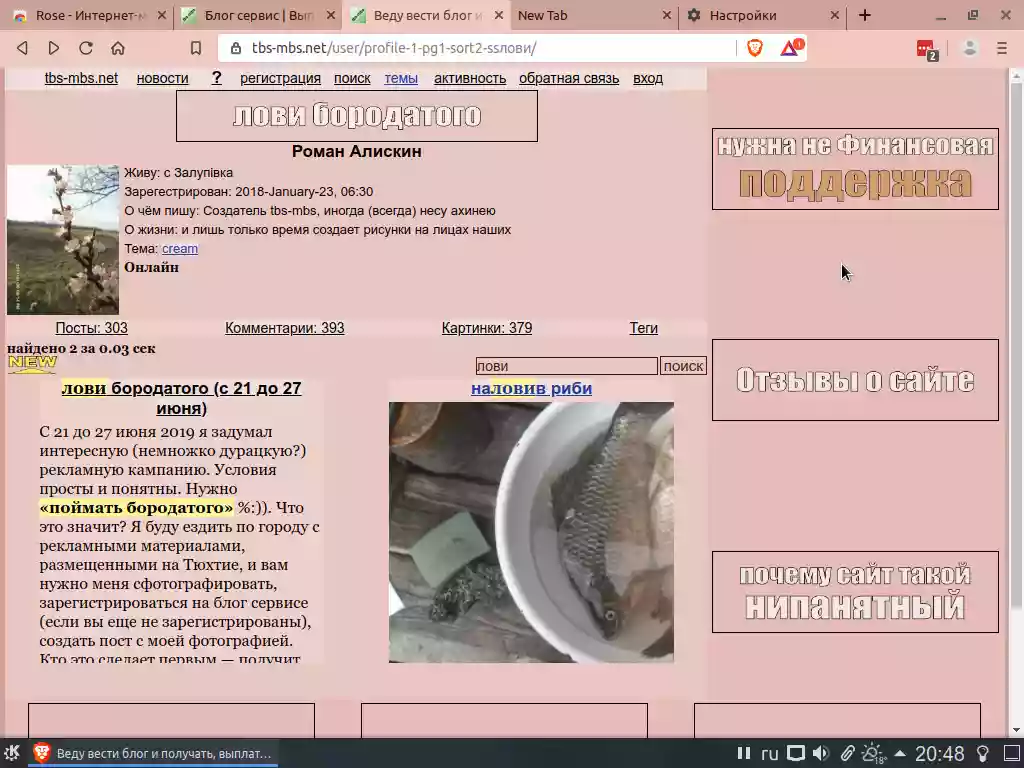This screenshot has width=1024, height=768.
Task: Go to the browser home page
Action: pyautogui.click(x=118, y=48)
